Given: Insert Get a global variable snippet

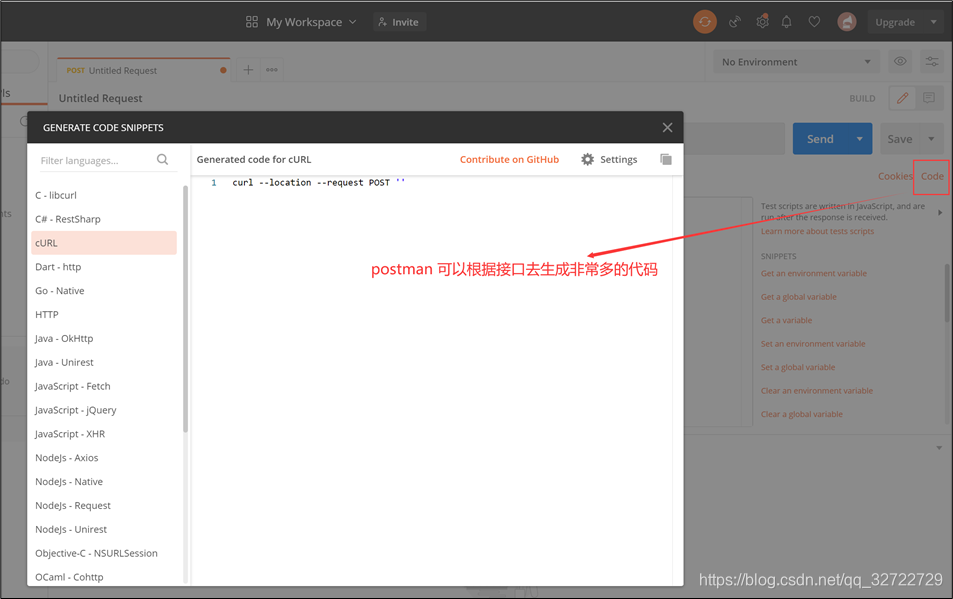Looking at the screenshot, I should [x=799, y=296].
